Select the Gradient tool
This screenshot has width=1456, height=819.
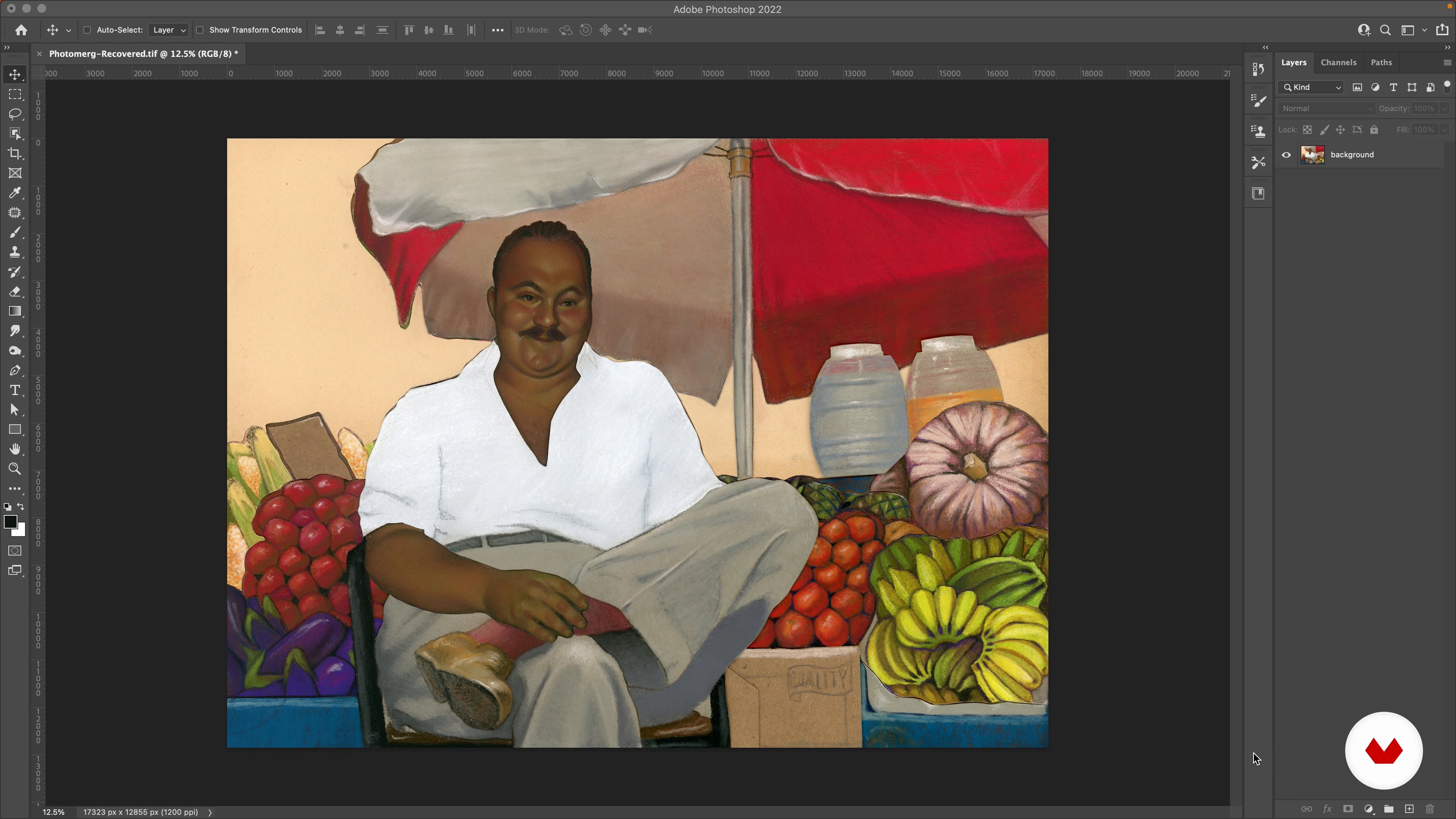(x=15, y=311)
